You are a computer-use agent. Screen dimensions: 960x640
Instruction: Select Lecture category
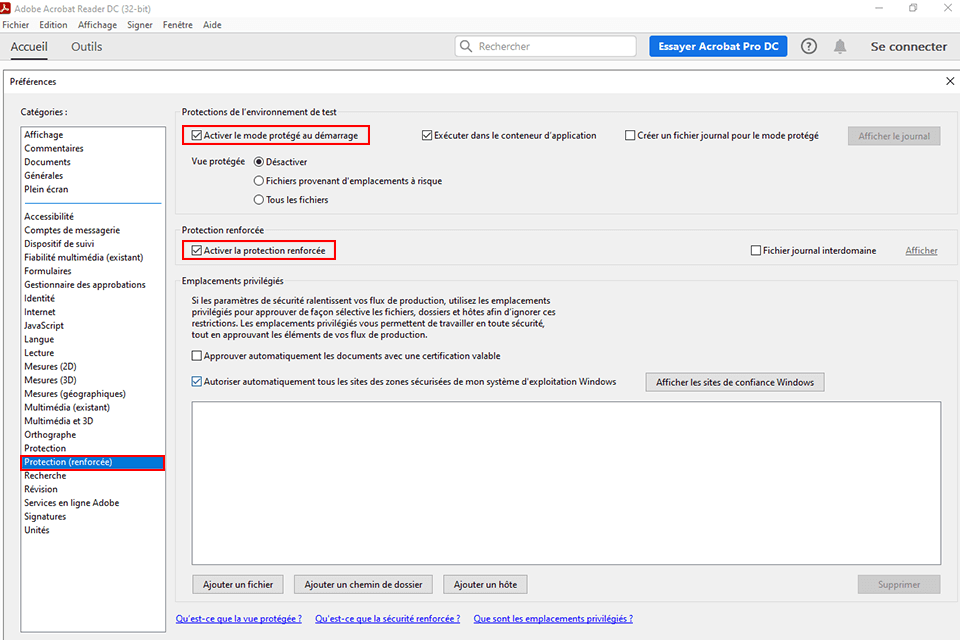click(x=39, y=353)
